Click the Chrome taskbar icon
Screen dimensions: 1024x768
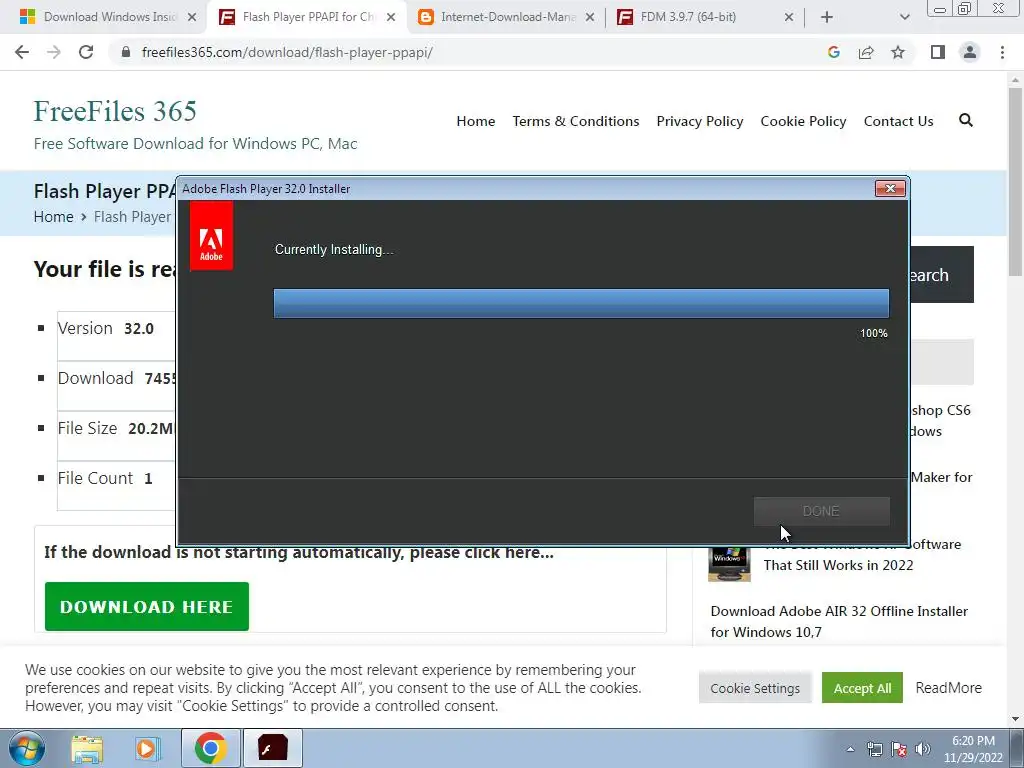pos(210,748)
